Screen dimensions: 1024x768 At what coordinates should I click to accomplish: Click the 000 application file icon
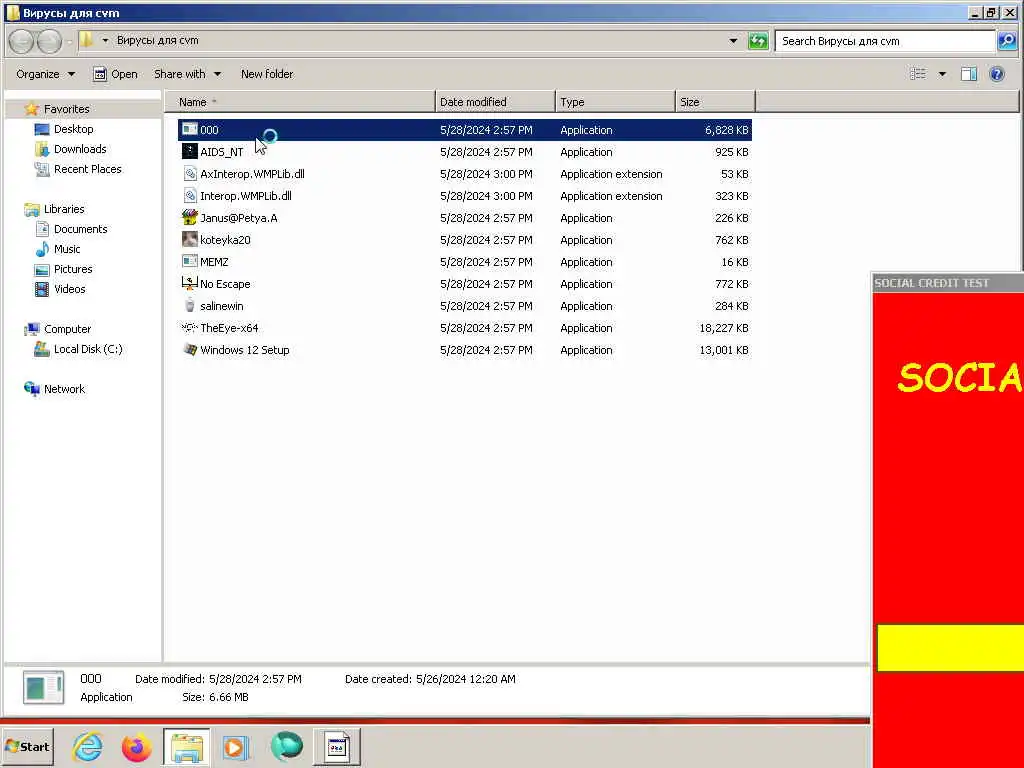tap(189, 129)
